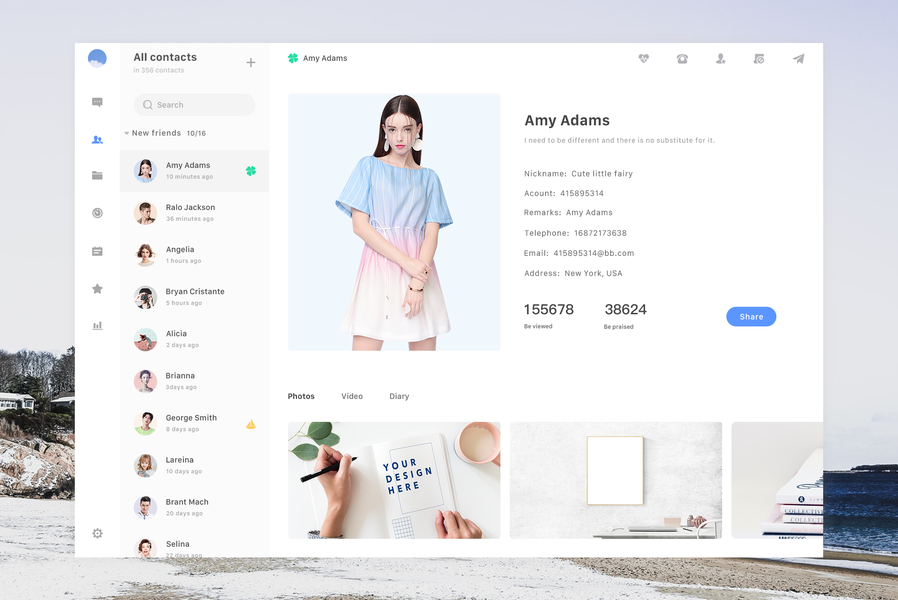Open the calendar sidebar icon
Screen dimensions: 898x600
click(x=97, y=251)
